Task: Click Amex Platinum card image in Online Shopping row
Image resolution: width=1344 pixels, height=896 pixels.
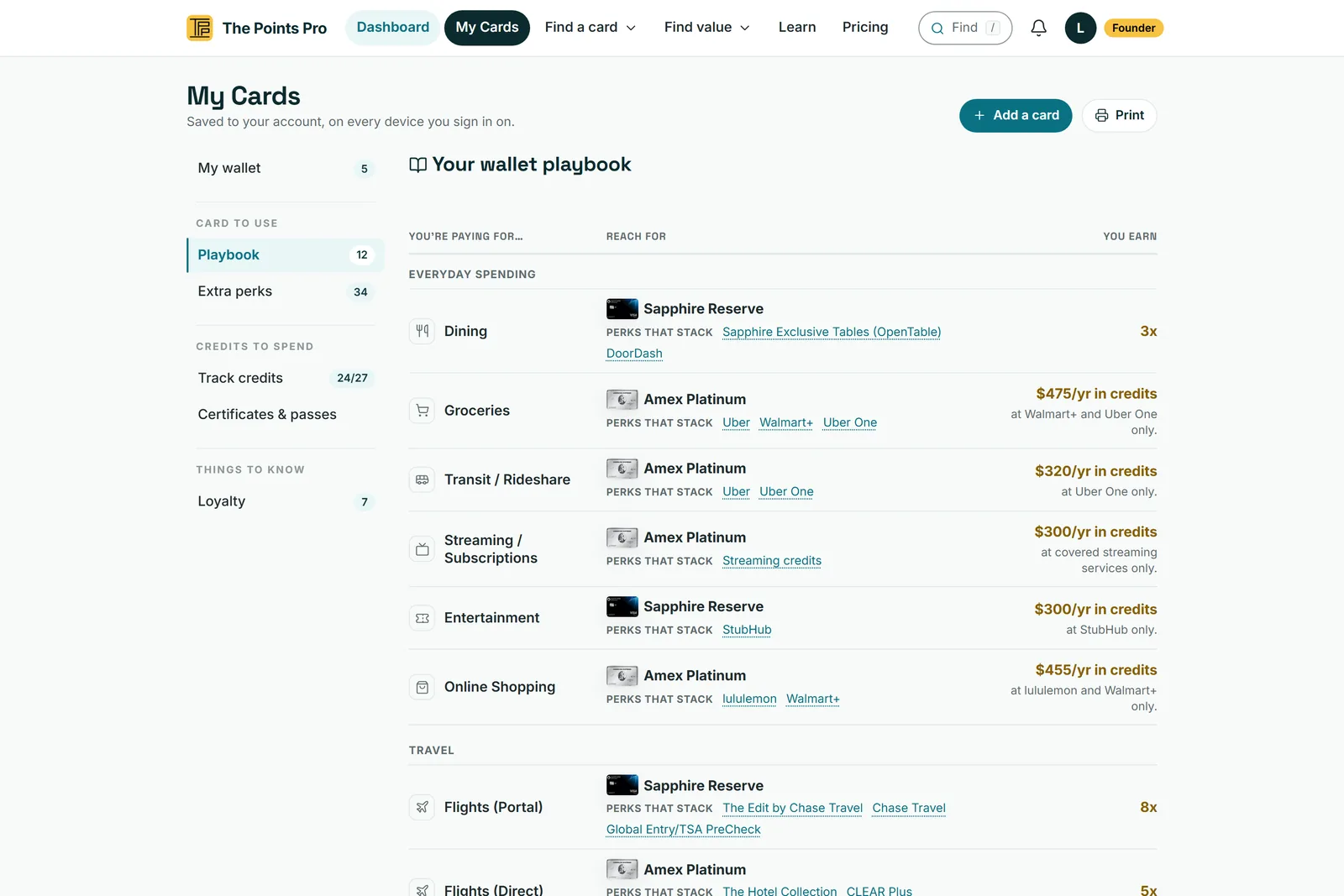Action: pyautogui.click(x=622, y=676)
